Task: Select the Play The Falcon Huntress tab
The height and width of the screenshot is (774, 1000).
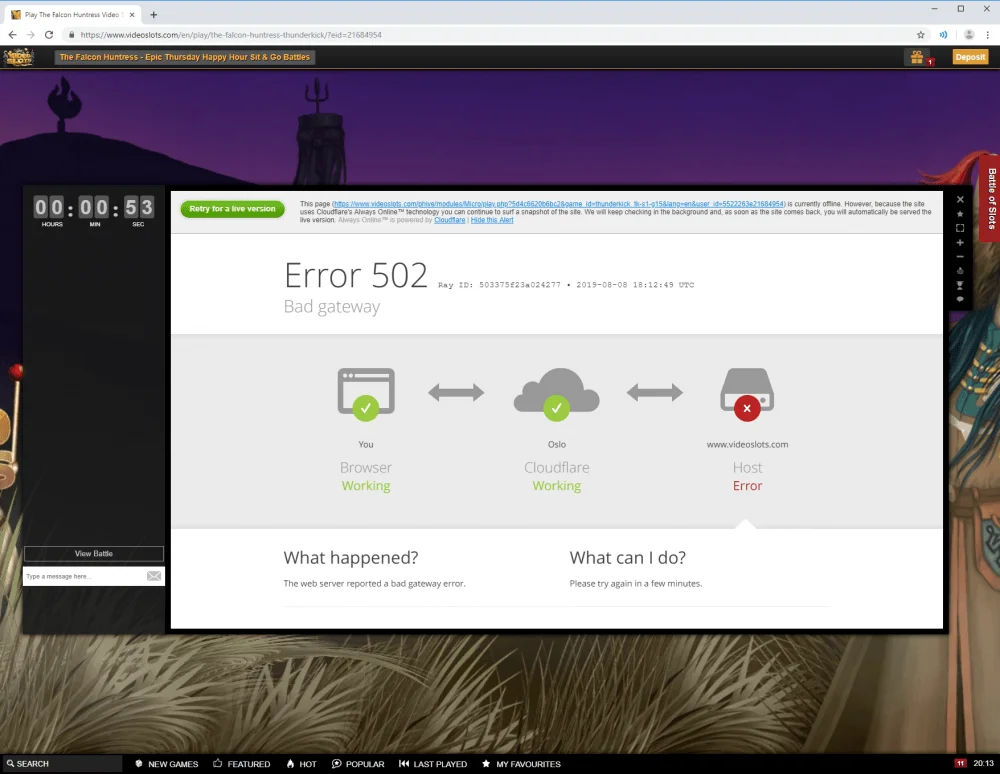Action: [x=71, y=15]
